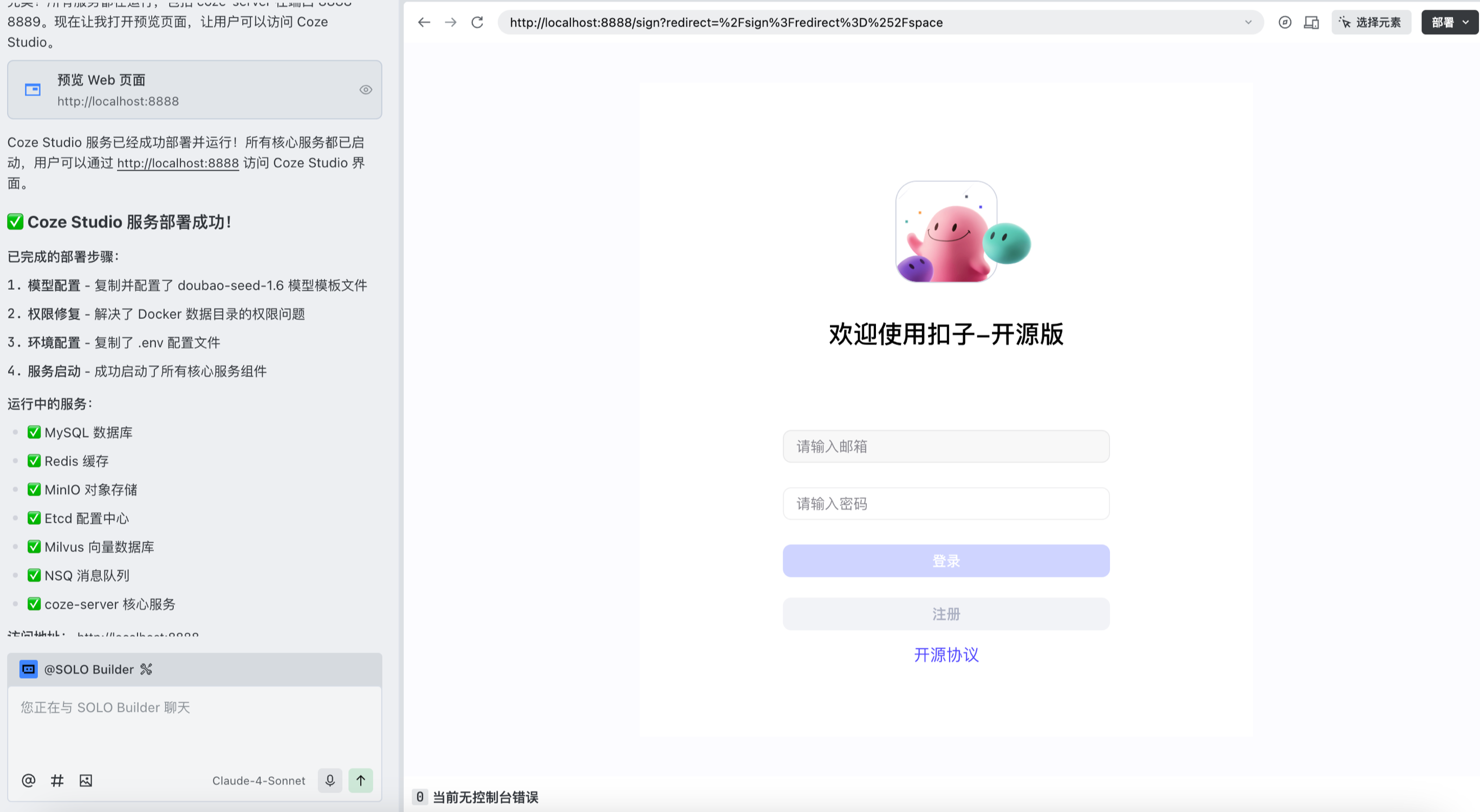Click the Coze Studio 服务部署成功 heading
The width and height of the screenshot is (1480, 812).
tap(119, 223)
